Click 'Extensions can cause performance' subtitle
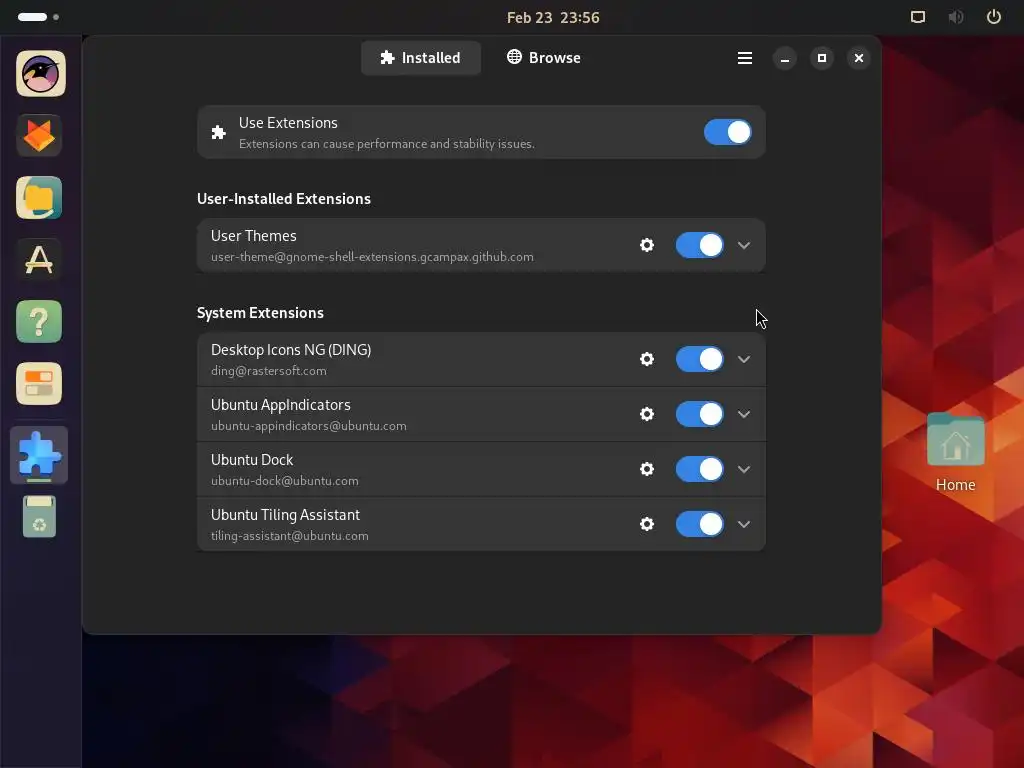 [387, 144]
